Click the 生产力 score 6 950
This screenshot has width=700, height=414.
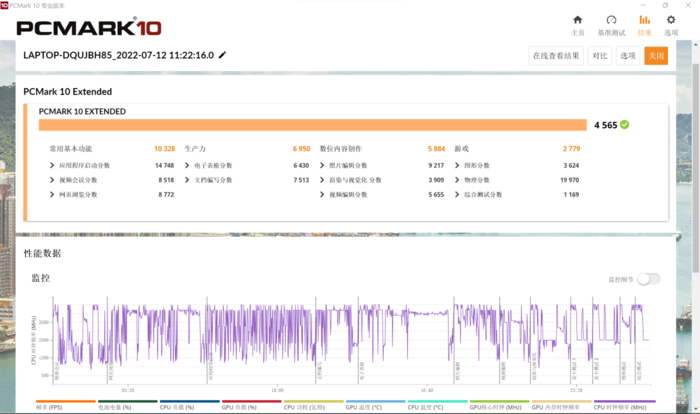tap(301, 149)
